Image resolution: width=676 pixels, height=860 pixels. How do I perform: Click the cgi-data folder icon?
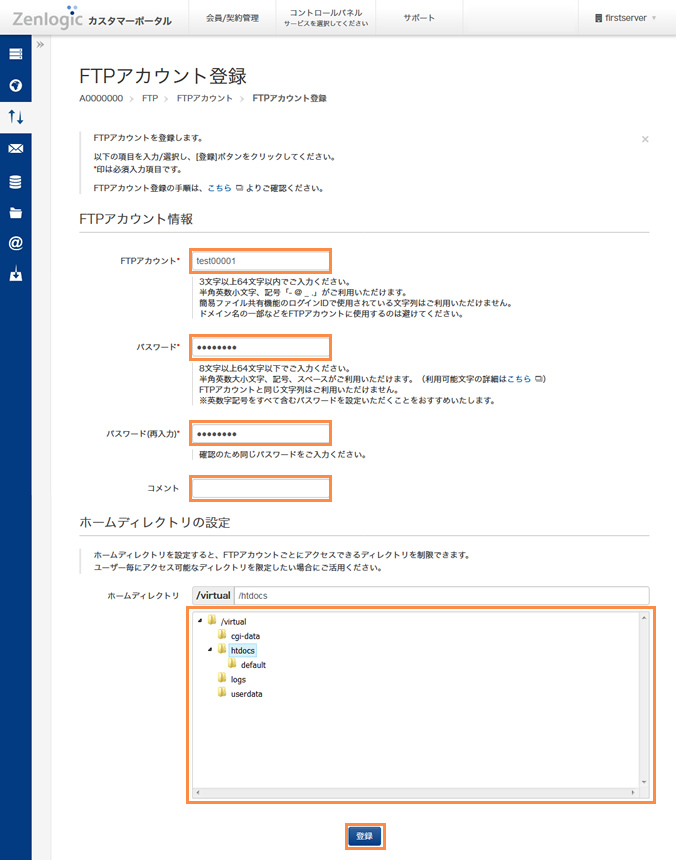[221, 635]
